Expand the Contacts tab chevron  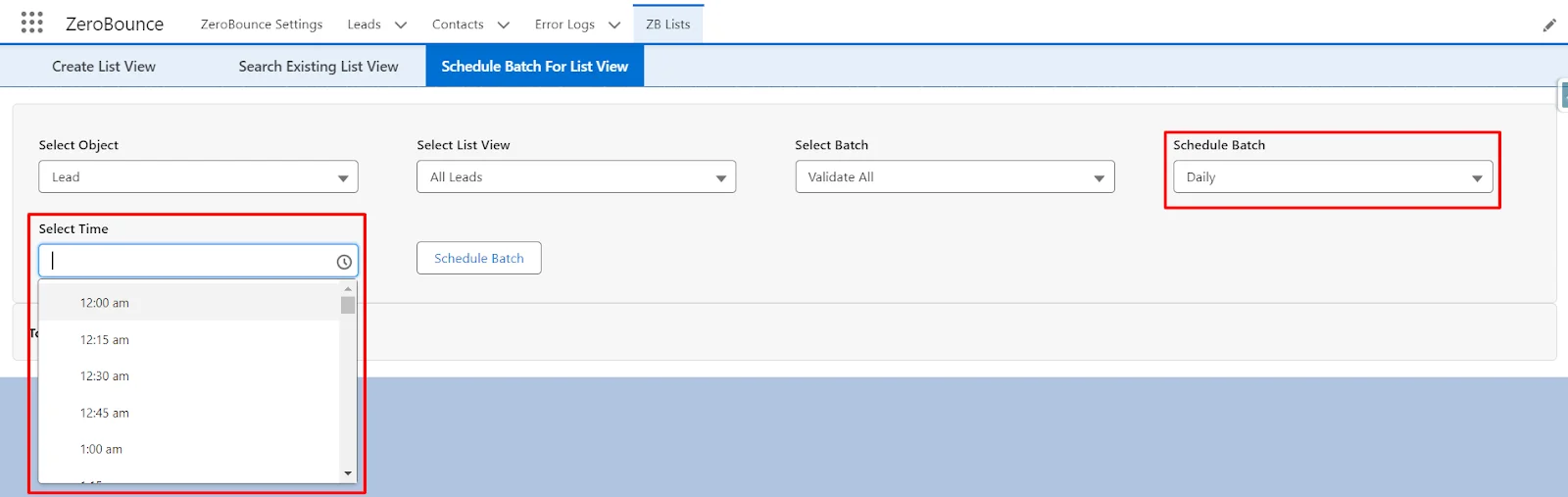[503, 25]
